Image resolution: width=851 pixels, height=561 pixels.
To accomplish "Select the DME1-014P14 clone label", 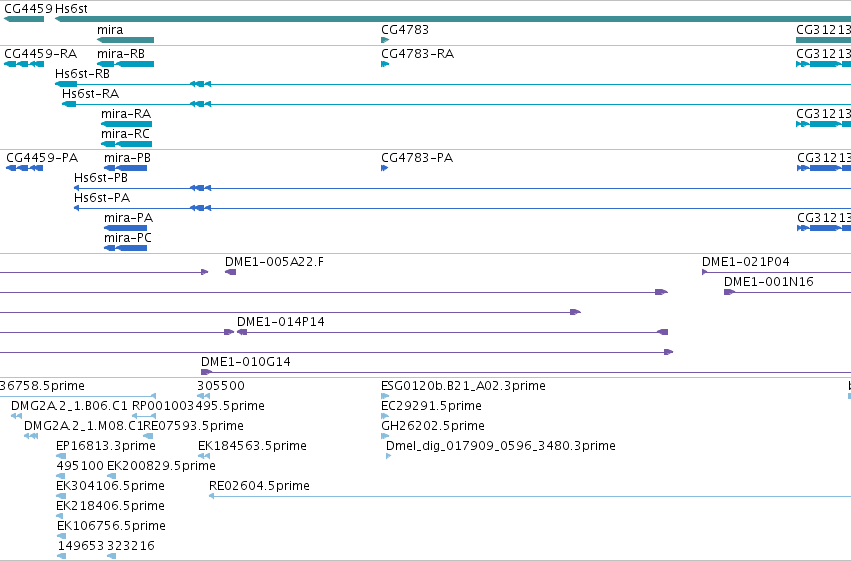I will point(281,322).
